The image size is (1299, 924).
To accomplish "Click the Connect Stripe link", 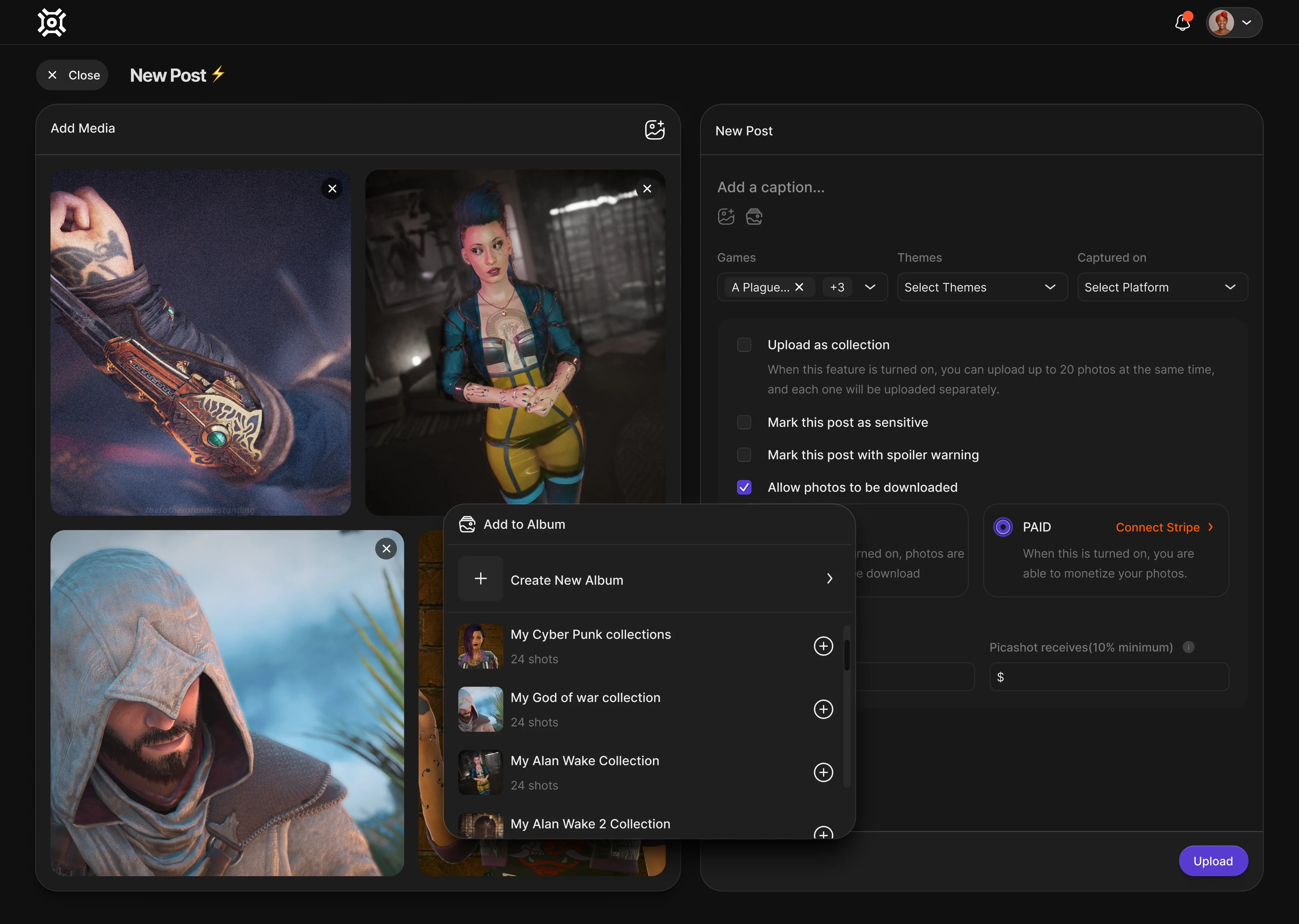I will click(1164, 528).
